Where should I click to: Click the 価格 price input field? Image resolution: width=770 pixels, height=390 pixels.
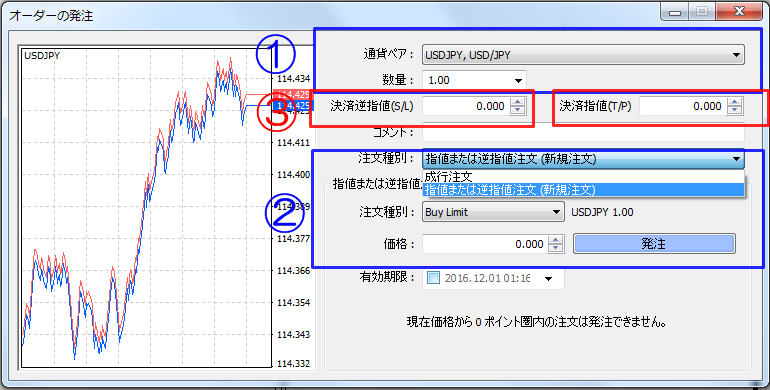[485, 244]
